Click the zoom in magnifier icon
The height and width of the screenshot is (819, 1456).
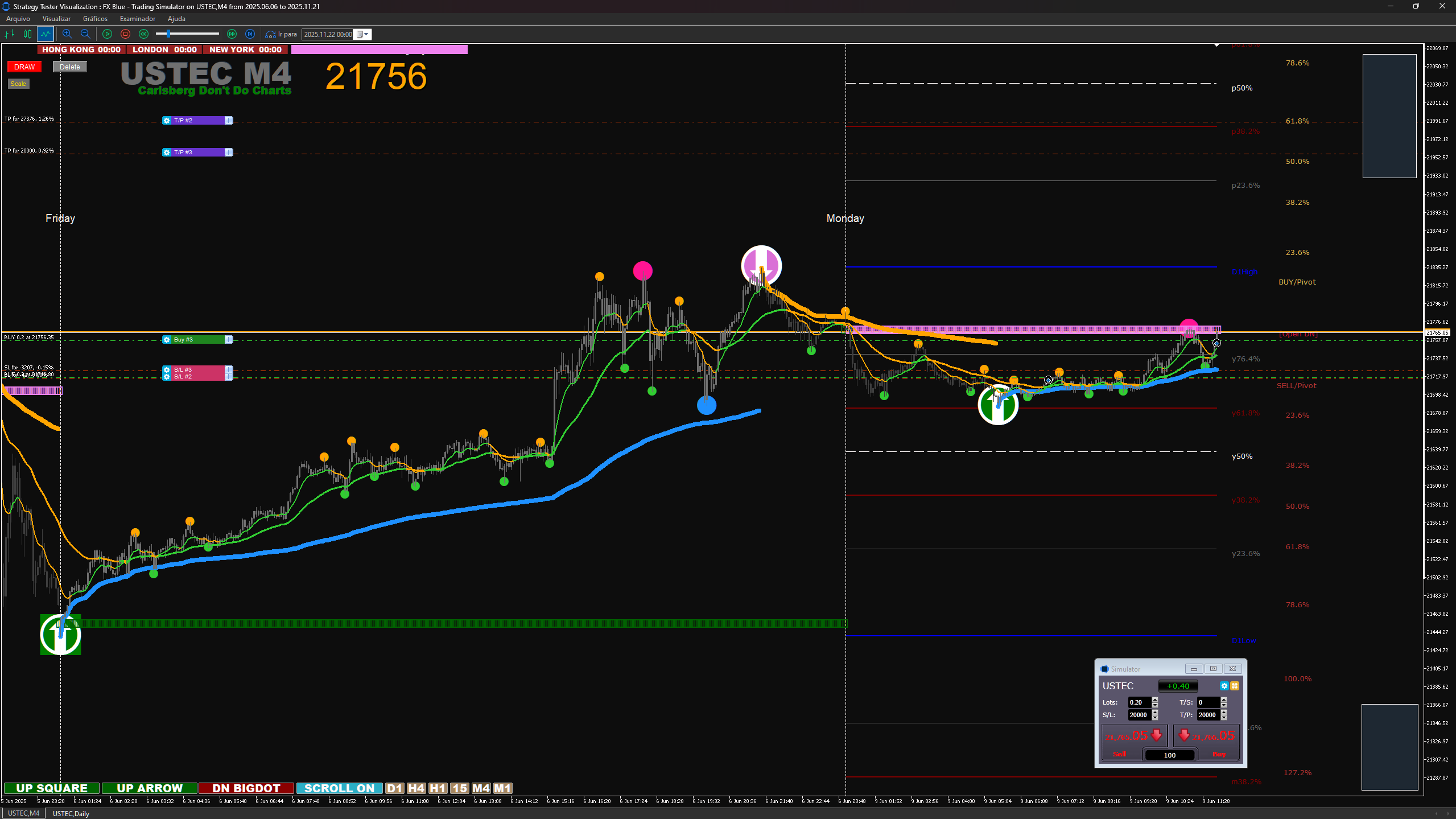pos(67,34)
